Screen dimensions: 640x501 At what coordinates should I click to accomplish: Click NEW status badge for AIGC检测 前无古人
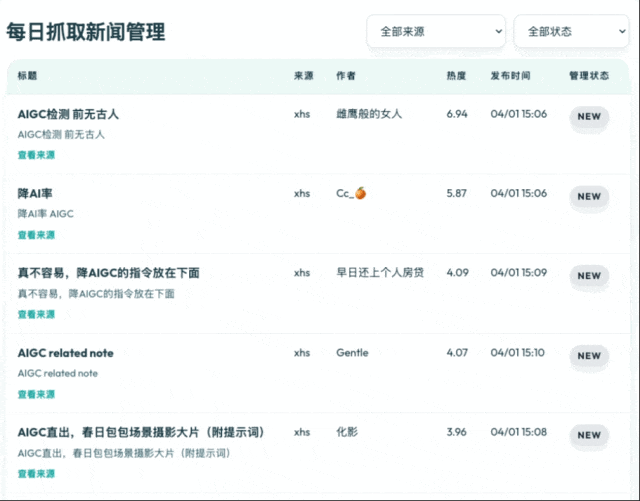click(x=589, y=117)
